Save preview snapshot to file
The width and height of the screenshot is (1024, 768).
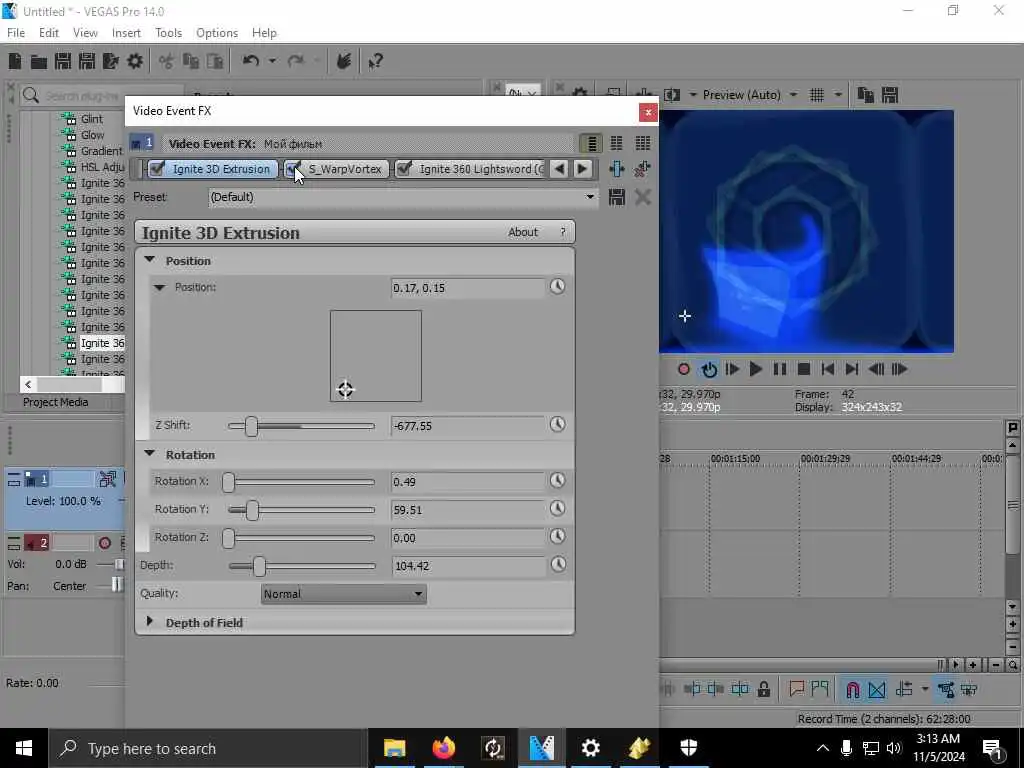click(890, 95)
